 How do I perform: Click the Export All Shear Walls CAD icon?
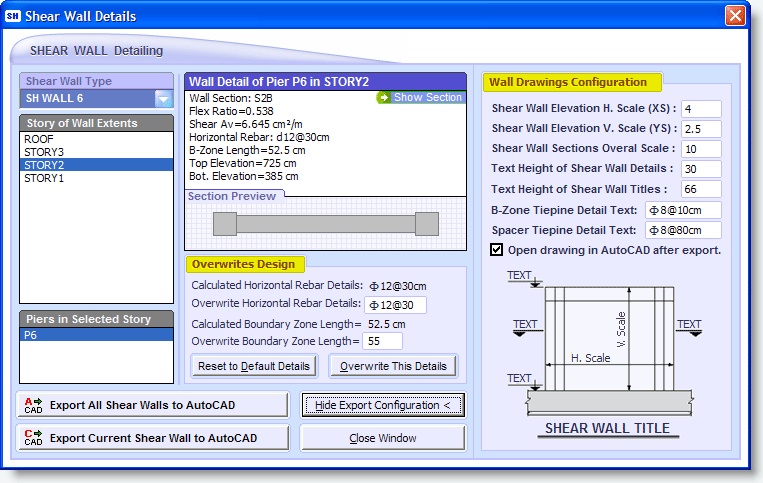tap(33, 405)
